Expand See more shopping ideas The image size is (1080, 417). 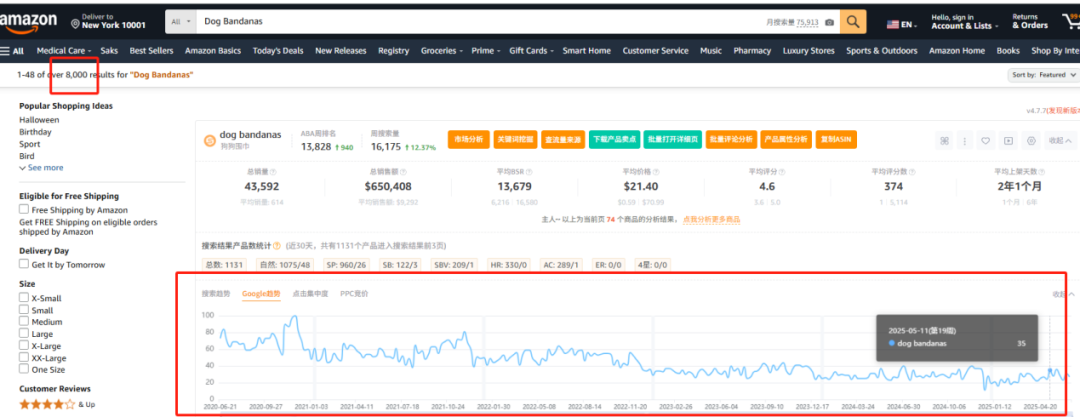coord(41,167)
